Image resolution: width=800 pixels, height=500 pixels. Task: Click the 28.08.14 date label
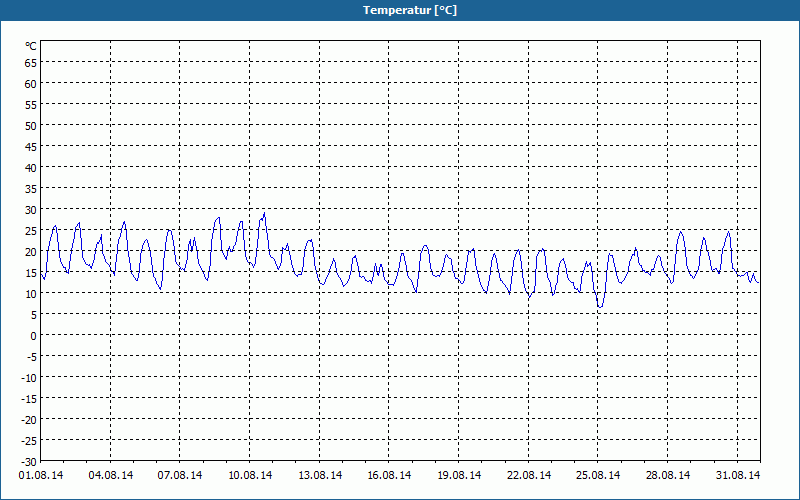[668, 475]
